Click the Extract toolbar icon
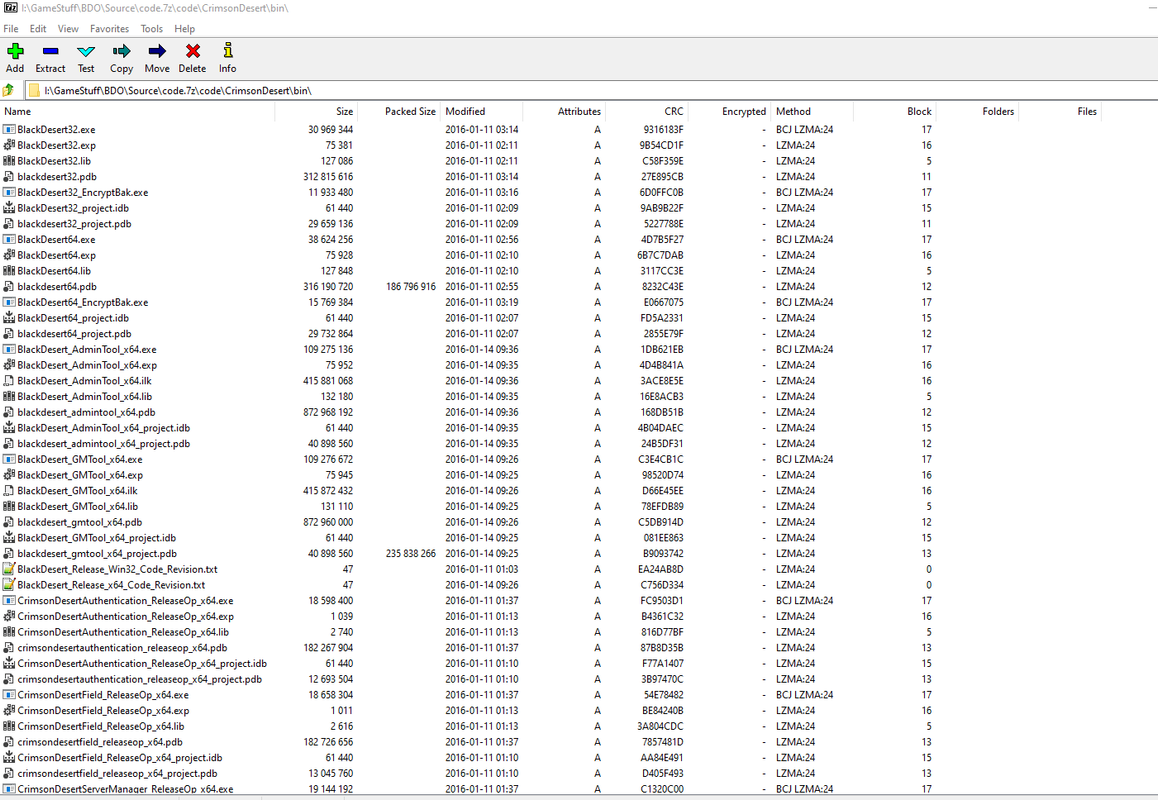1158x800 pixels. (x=50, y=51)
